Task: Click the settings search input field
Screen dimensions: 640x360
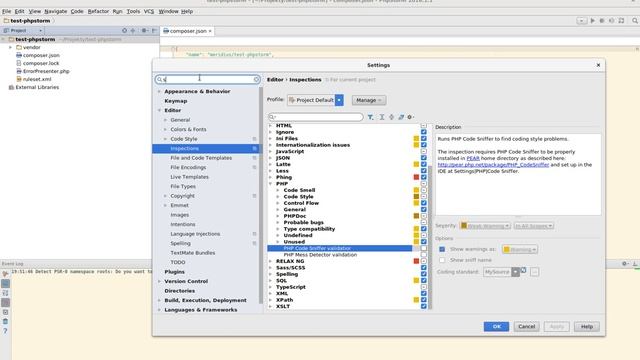Action: (207, 80)
